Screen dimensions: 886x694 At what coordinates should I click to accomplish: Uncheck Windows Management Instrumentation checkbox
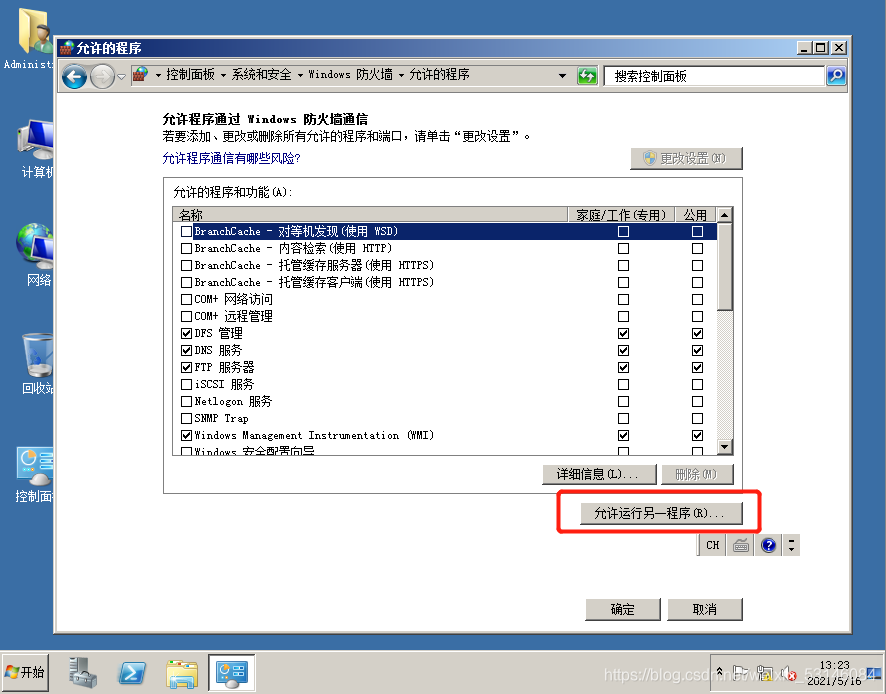186,435
